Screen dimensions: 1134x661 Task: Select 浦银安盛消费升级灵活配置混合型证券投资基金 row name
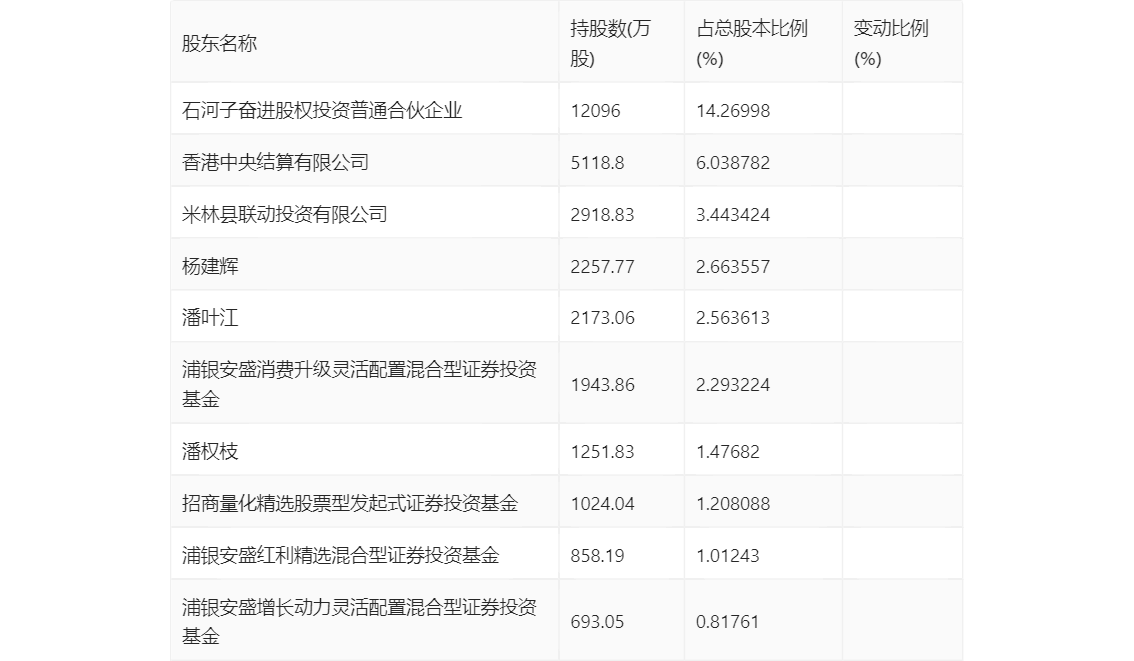coord(359,384)
